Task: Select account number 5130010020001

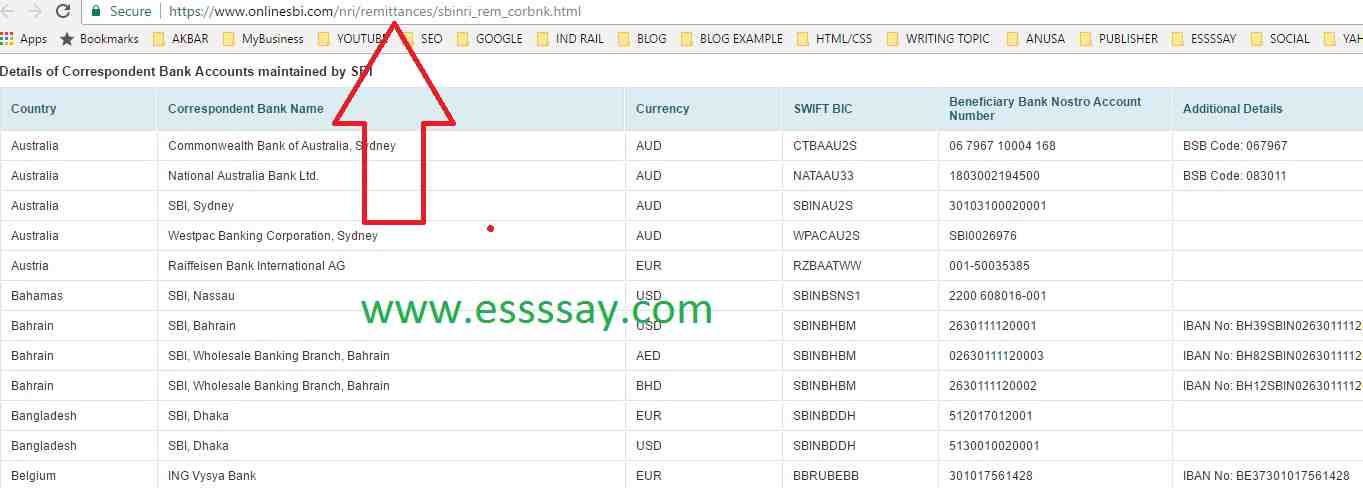Action: pyautogui.click(x=994, y=446)
